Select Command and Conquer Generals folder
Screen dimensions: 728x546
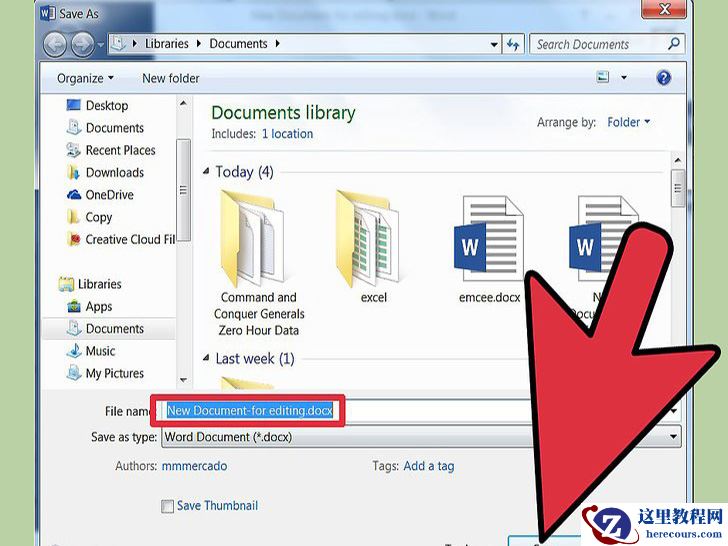tap(259, 265)
